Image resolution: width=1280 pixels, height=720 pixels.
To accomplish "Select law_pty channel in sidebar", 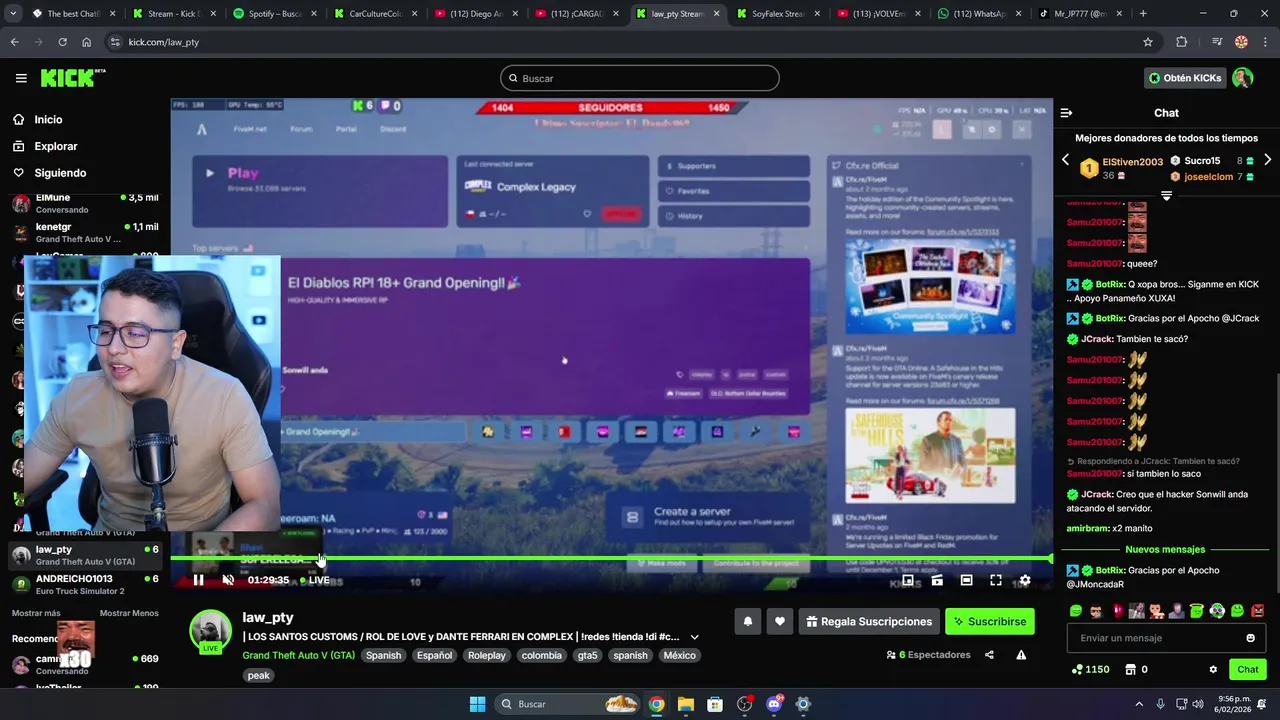I will click(85, 555).
